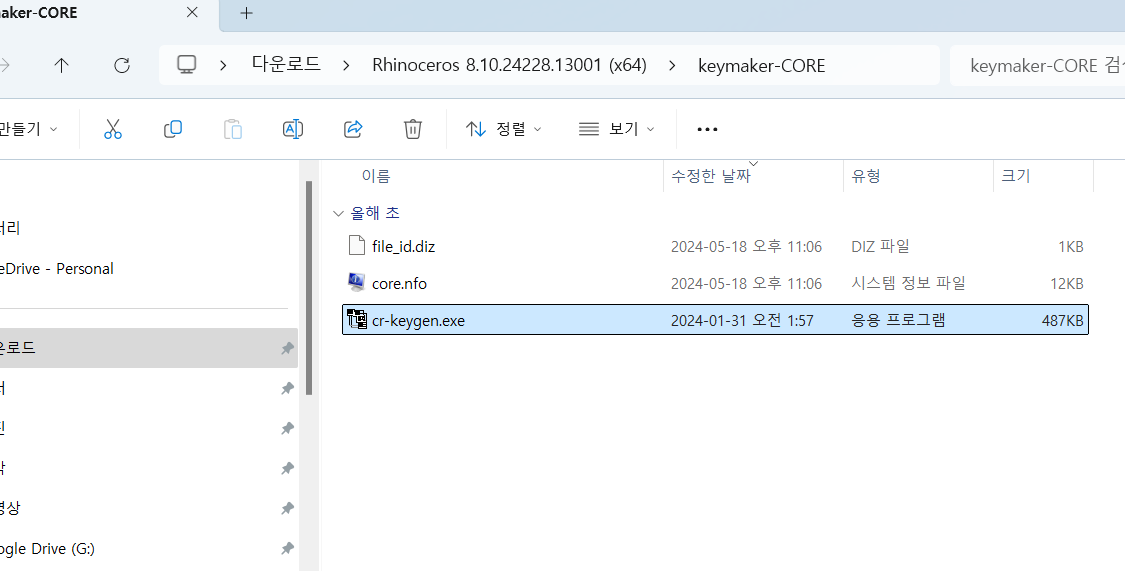Click the PC monitor icon in address bar
Image resolution: width=1125 pixels, height=571 pixels.
pos(187,65)
